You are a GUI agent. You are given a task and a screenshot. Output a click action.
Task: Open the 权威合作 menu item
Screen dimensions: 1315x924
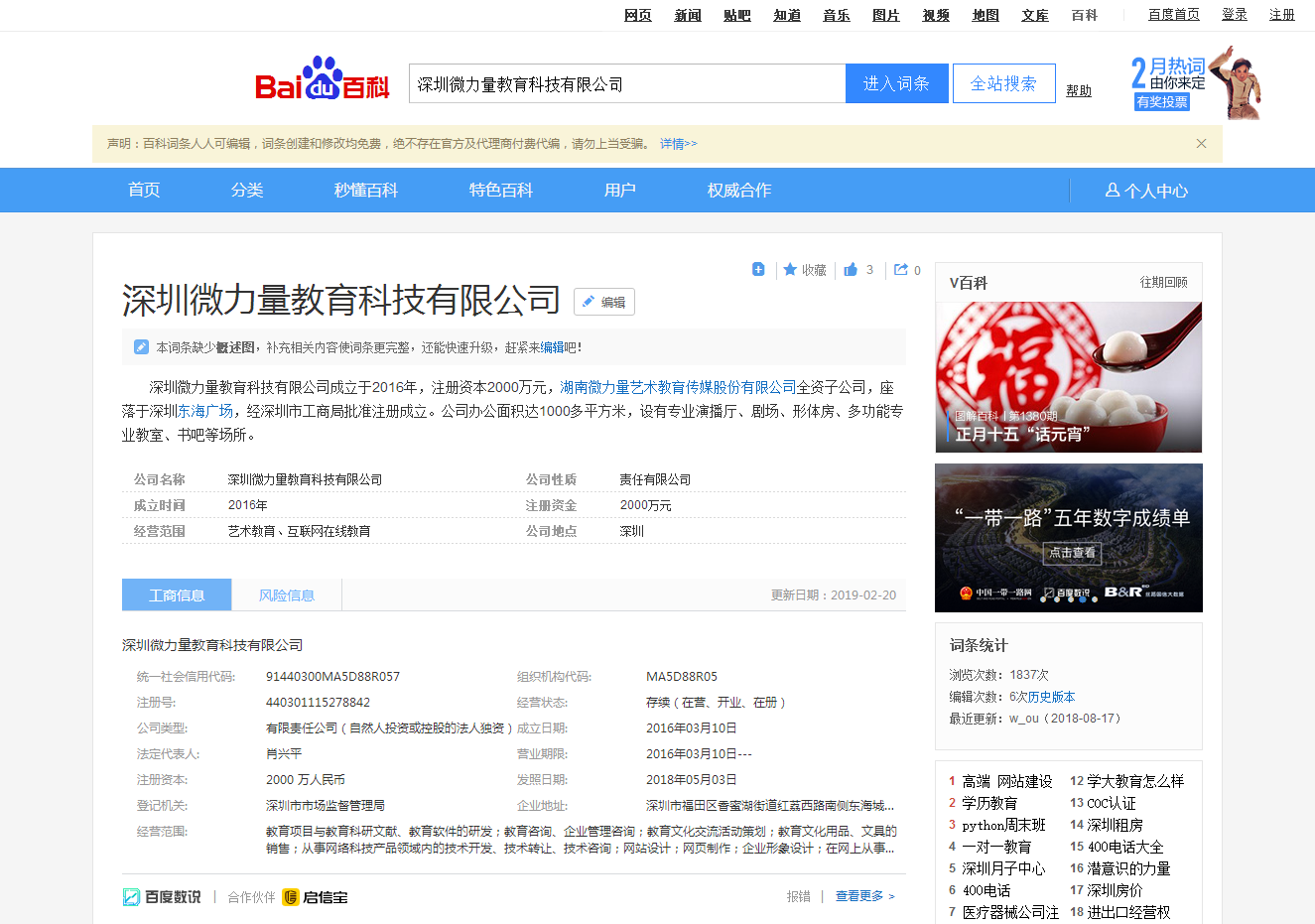click(739, 190)
